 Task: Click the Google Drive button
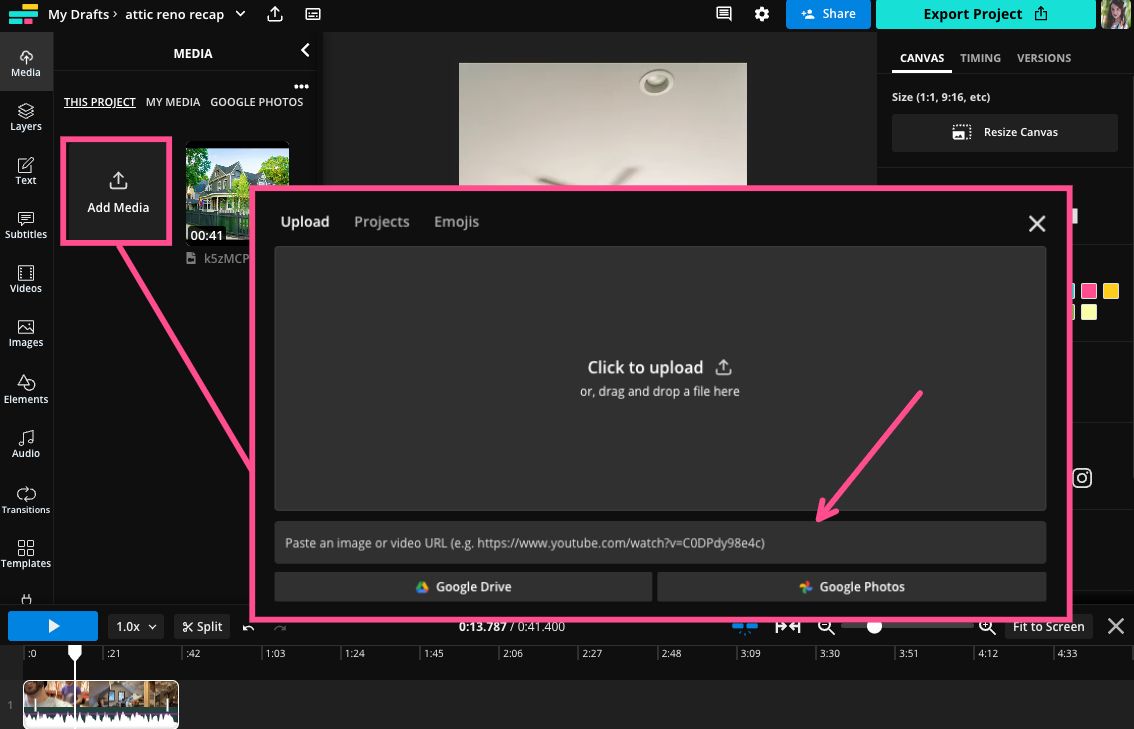[x=463, y=587]
